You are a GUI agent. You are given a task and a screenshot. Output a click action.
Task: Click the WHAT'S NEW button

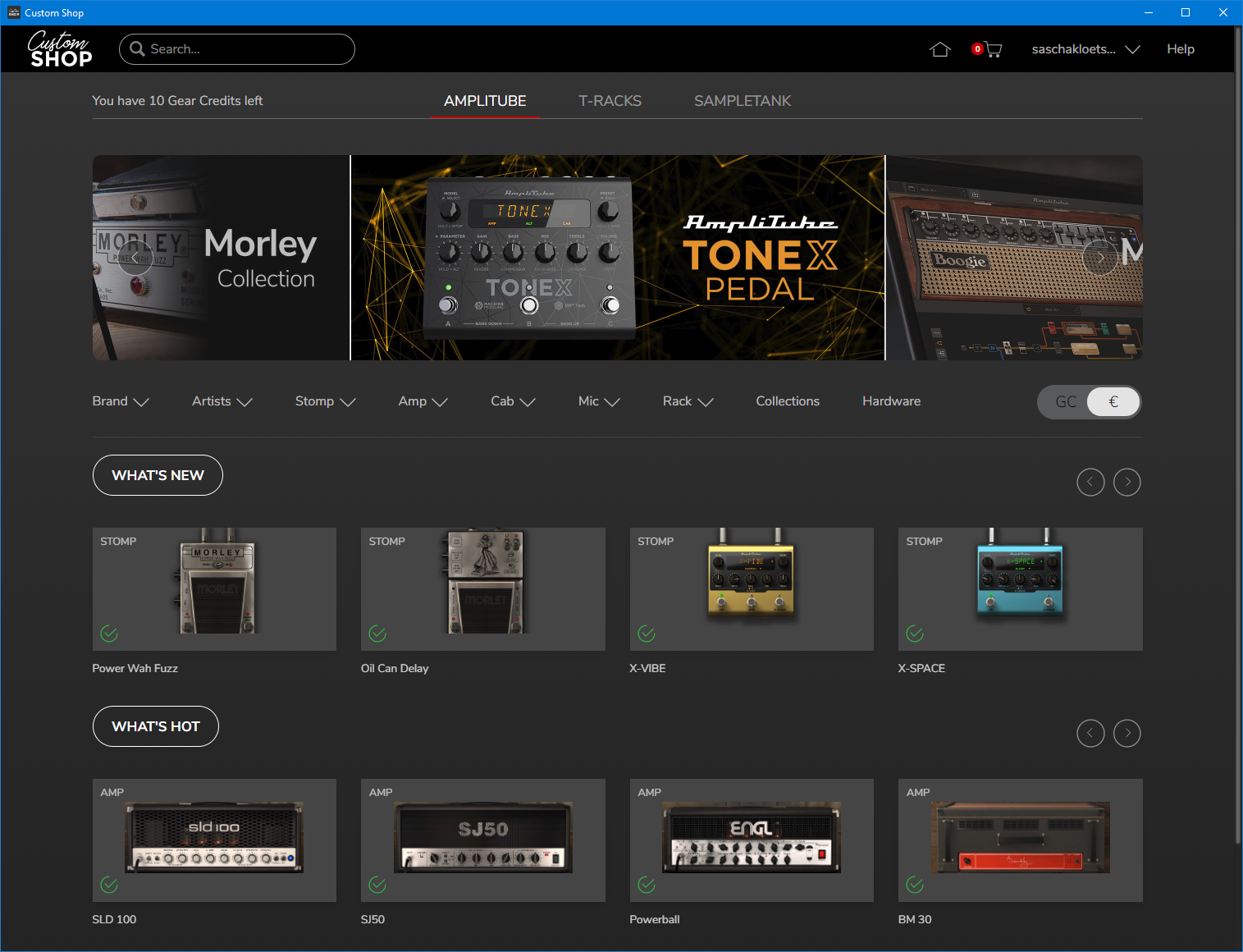point(158,475)
